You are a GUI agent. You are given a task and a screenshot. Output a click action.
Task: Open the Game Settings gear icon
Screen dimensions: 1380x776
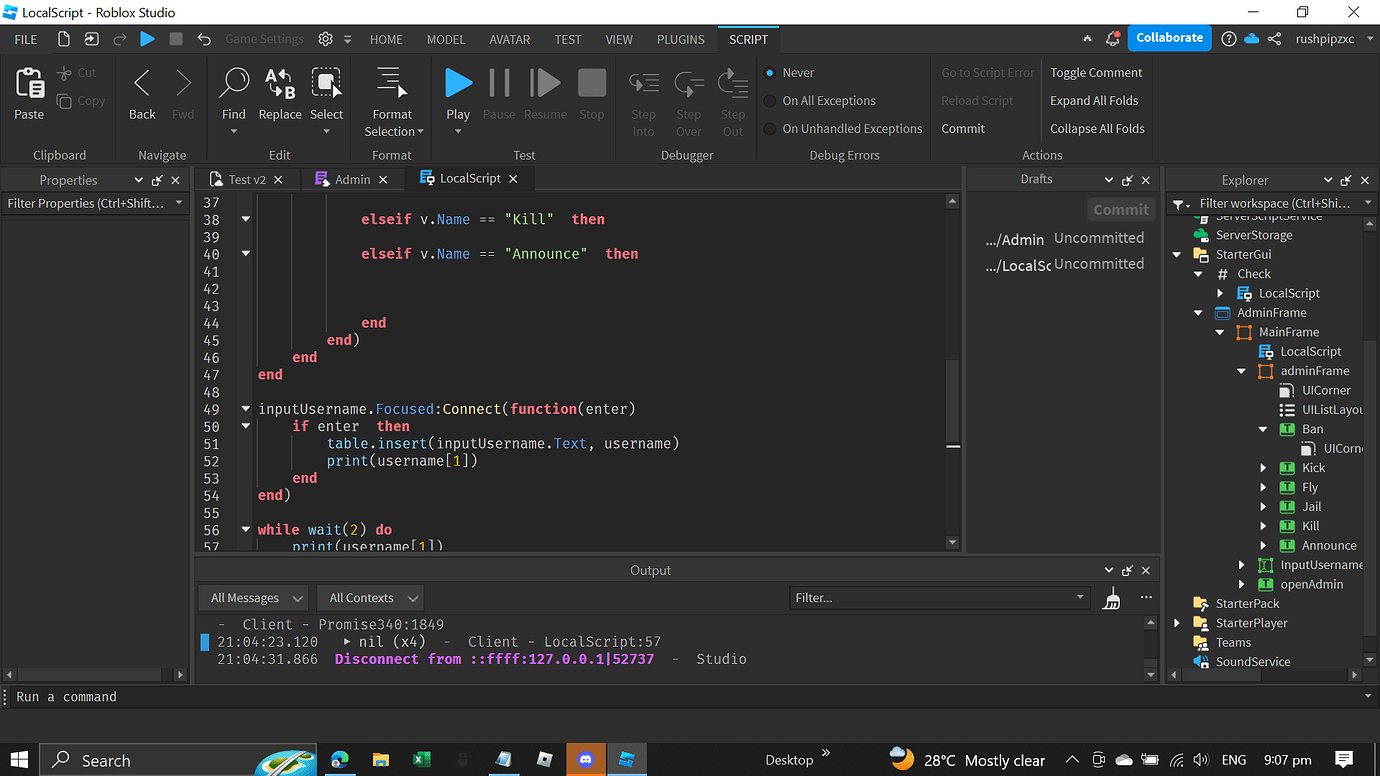[x=325, y=39]
